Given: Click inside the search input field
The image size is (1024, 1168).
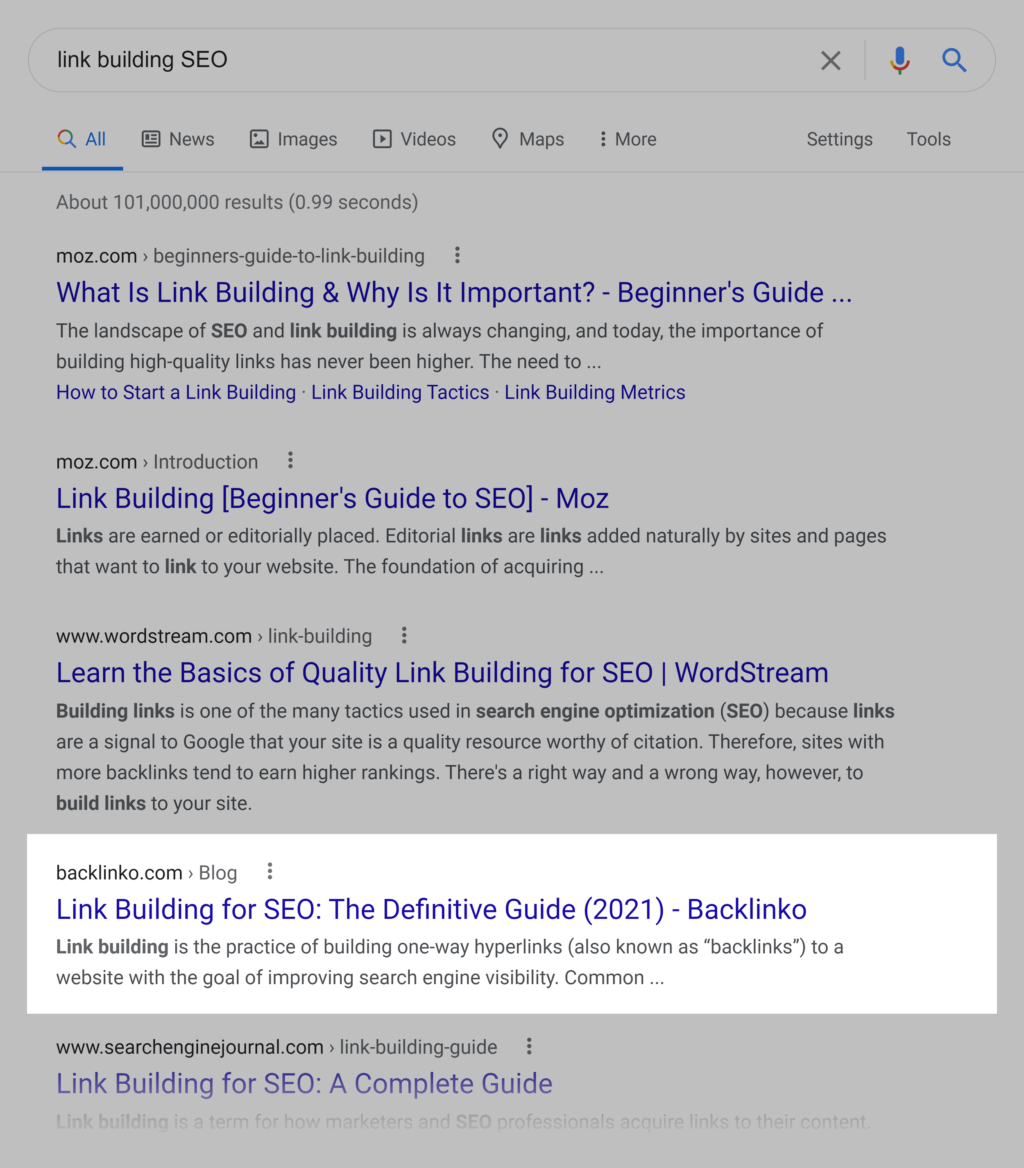Looking at the screenshot, I should 400,60.
